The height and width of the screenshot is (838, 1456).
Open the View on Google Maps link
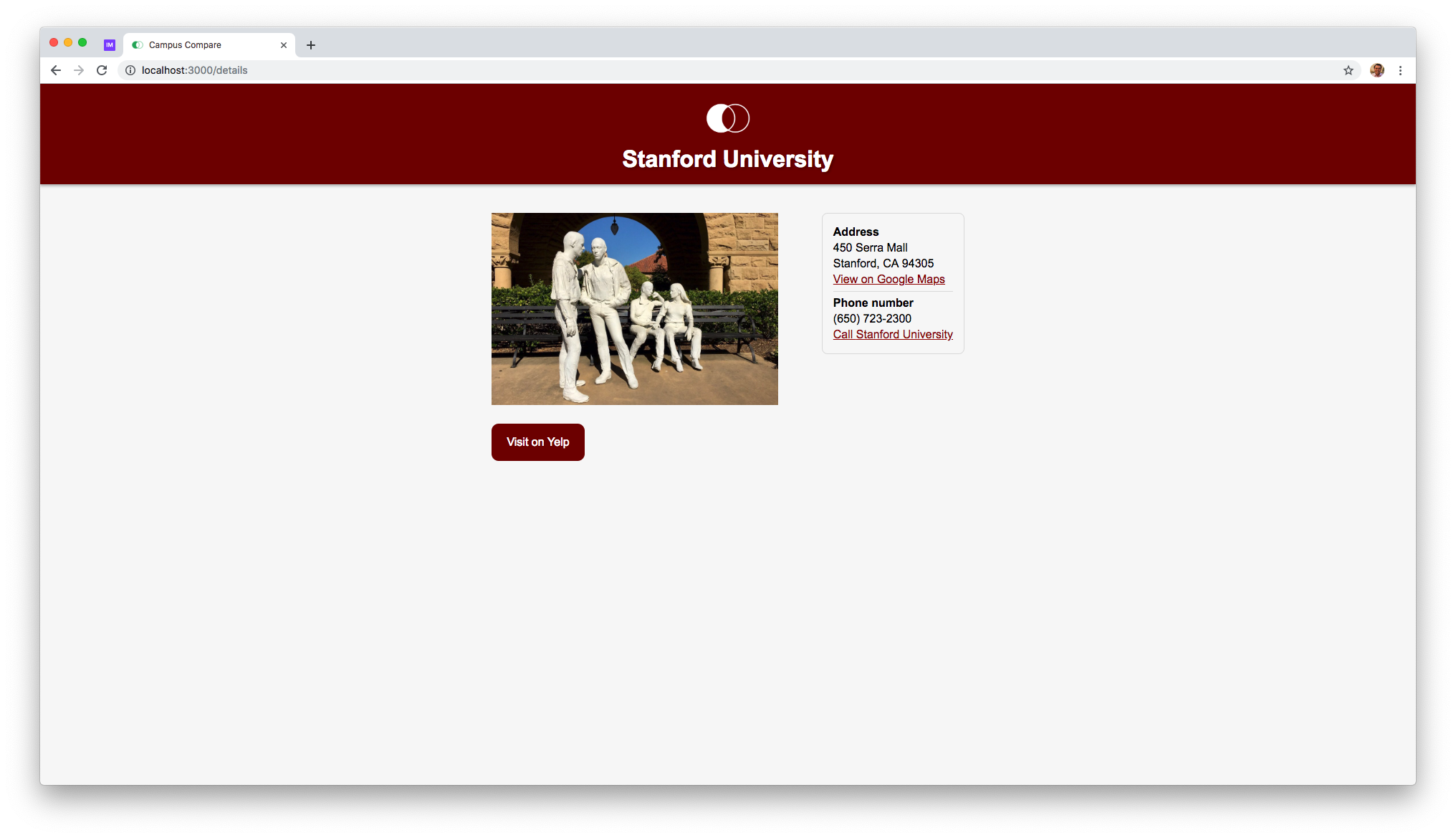(889, 280)
